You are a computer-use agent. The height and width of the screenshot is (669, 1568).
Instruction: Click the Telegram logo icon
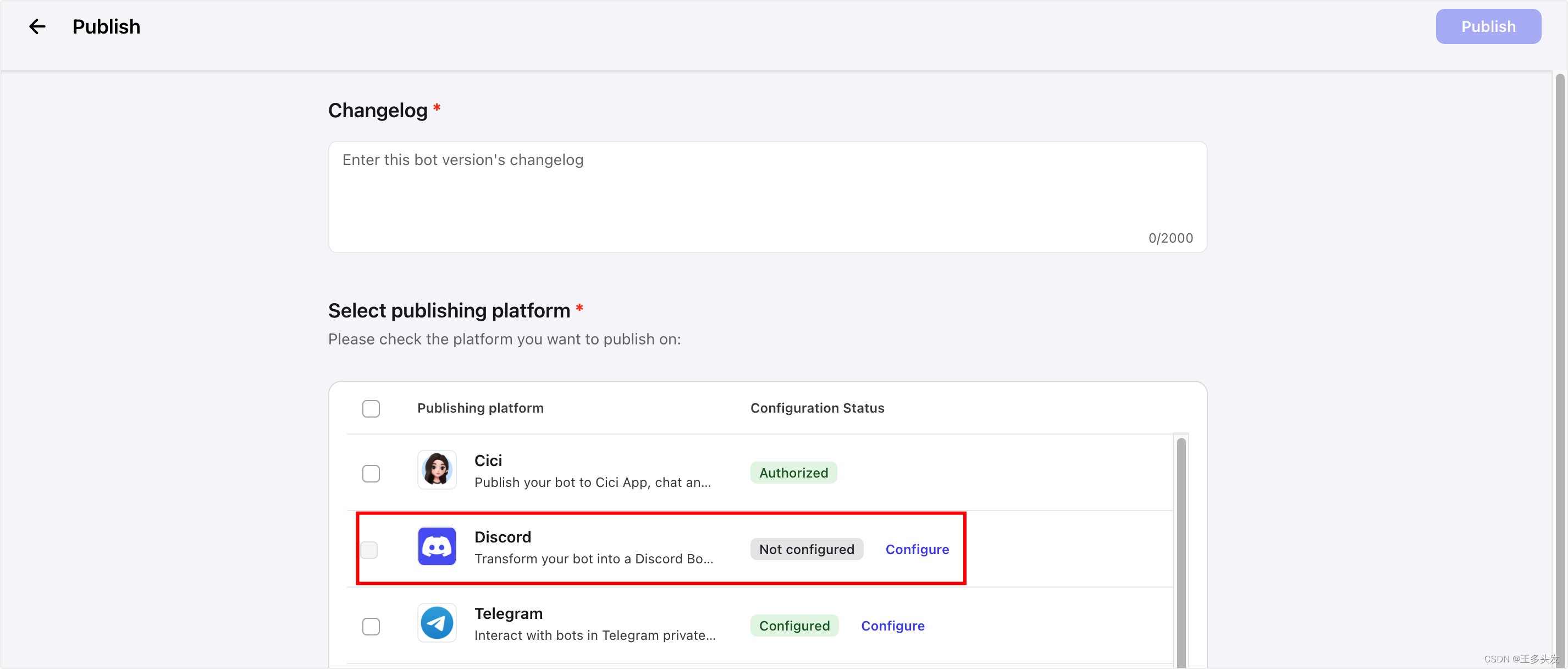point(437,623)
